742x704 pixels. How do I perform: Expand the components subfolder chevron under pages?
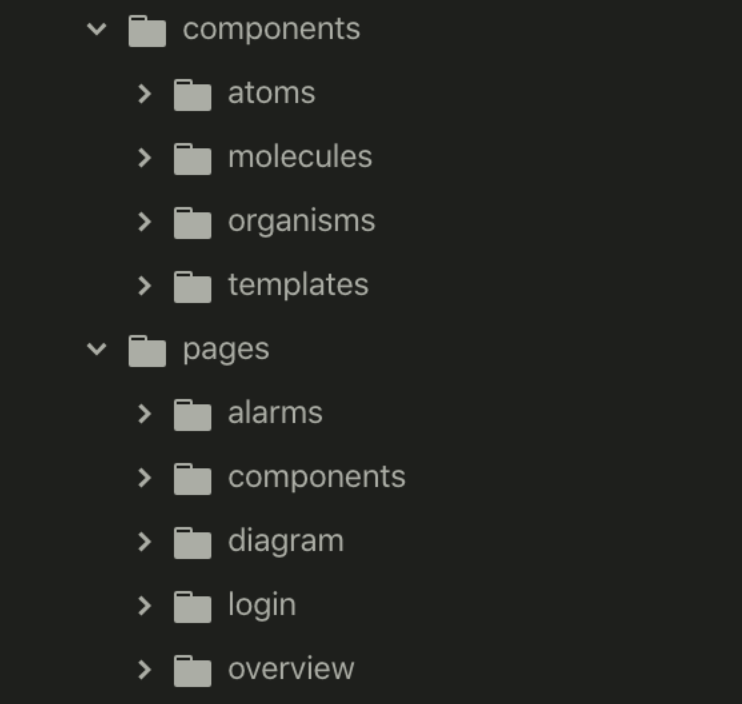(145, 478)
